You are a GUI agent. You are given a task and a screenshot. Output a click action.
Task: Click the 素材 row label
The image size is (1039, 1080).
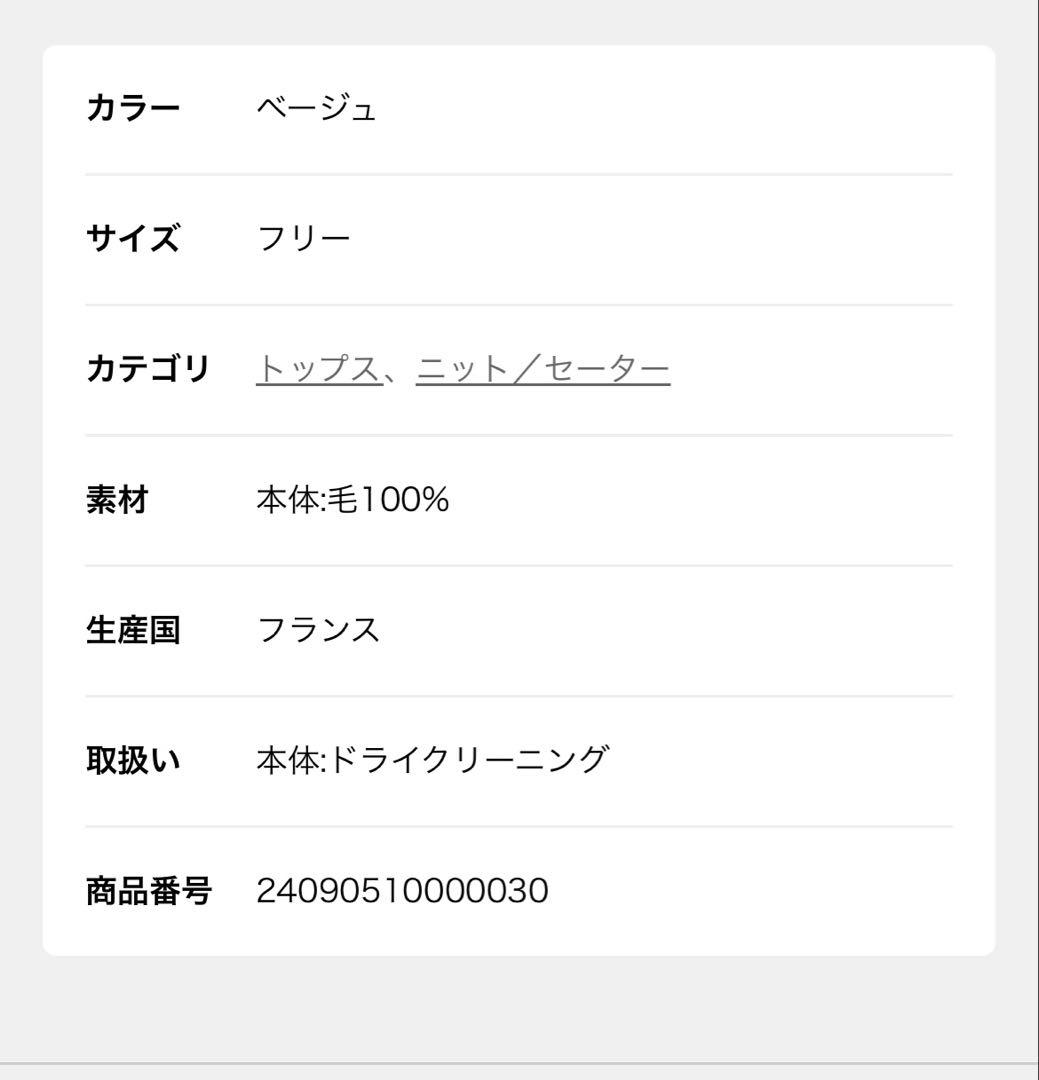pyautogui.click(x=117, y=500)
